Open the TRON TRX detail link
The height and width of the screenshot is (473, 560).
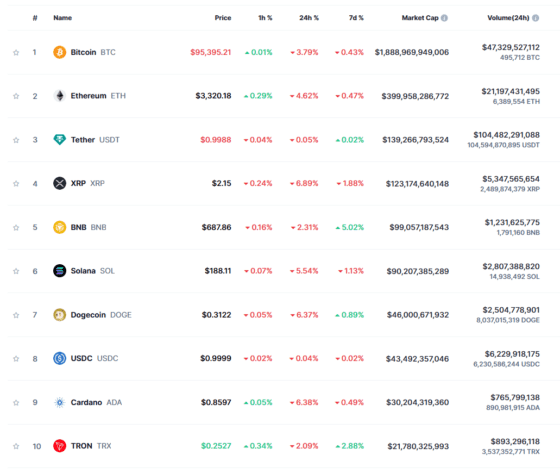(91, 446)
